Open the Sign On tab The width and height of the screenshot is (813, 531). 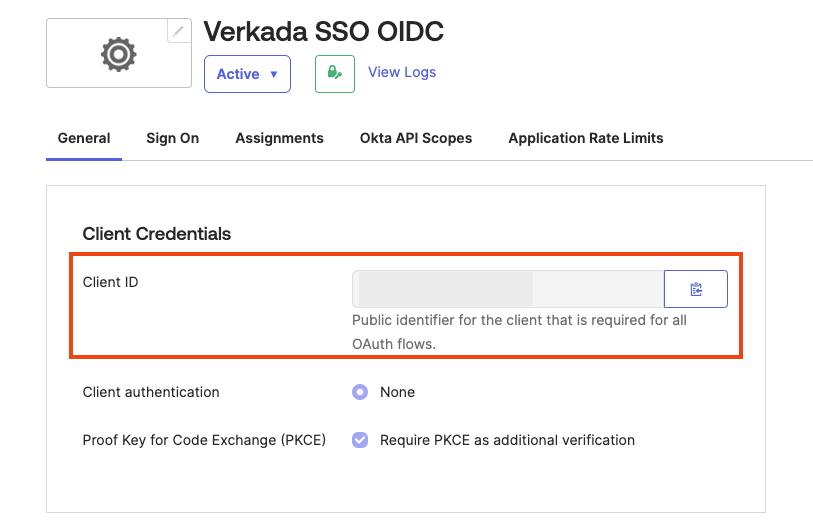[173, 138]
